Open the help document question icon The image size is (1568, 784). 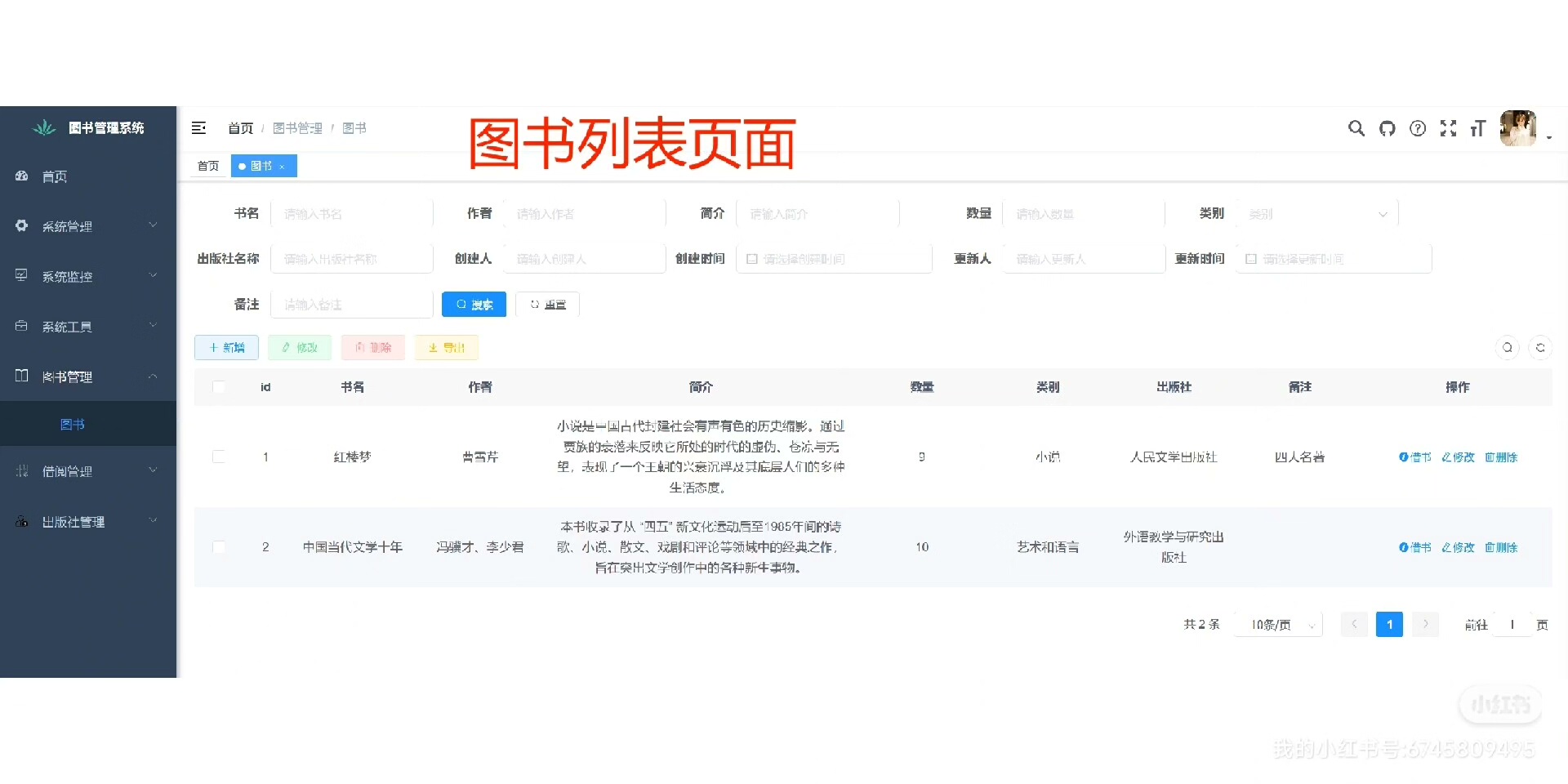click(x=1418, y=128)
